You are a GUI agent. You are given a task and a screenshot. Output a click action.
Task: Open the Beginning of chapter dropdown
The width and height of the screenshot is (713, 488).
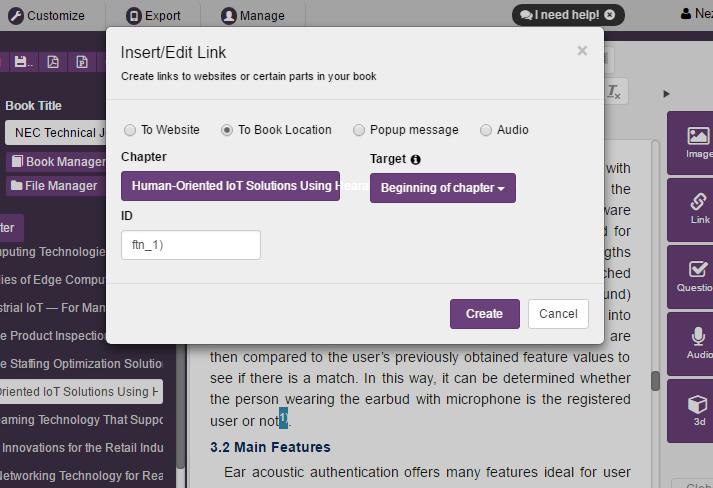click(x=442, y=188)
